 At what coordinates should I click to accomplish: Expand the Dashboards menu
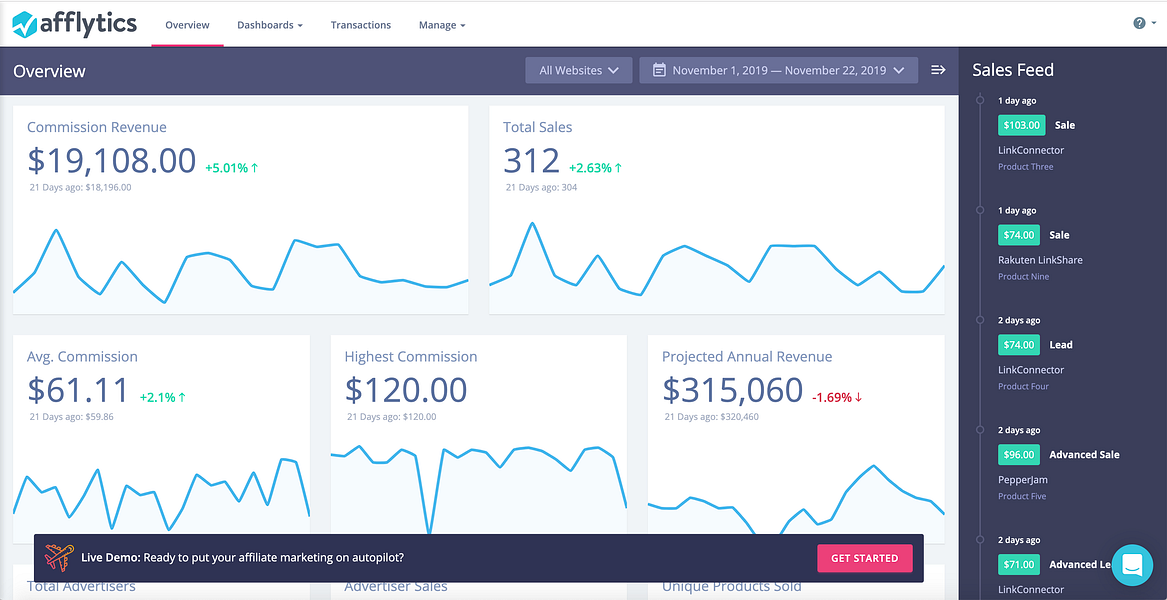[x=270, y=25]
